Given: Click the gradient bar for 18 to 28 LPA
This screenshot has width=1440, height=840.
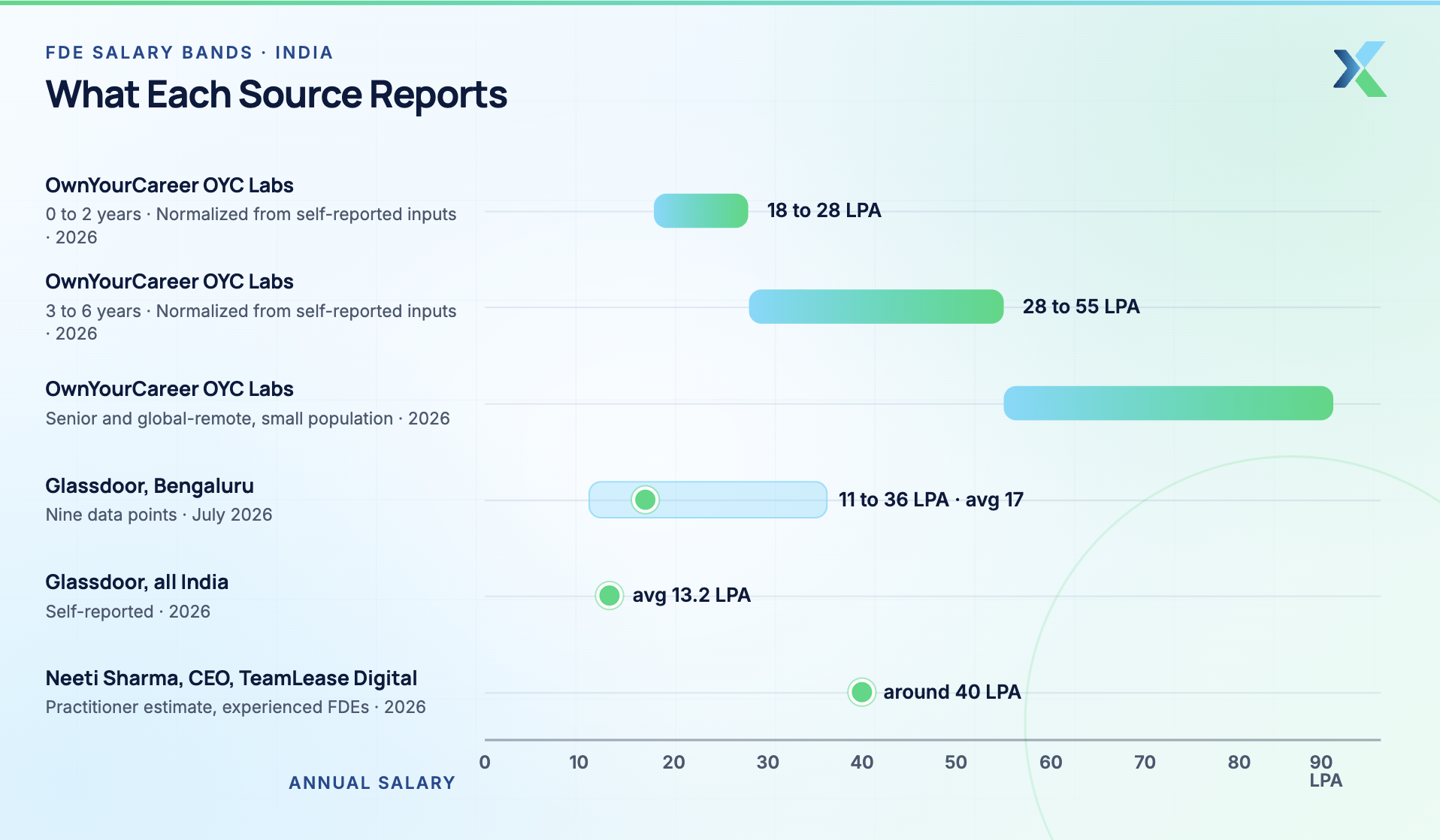Looking at the screenshot, I should click(x=701, y=210).
